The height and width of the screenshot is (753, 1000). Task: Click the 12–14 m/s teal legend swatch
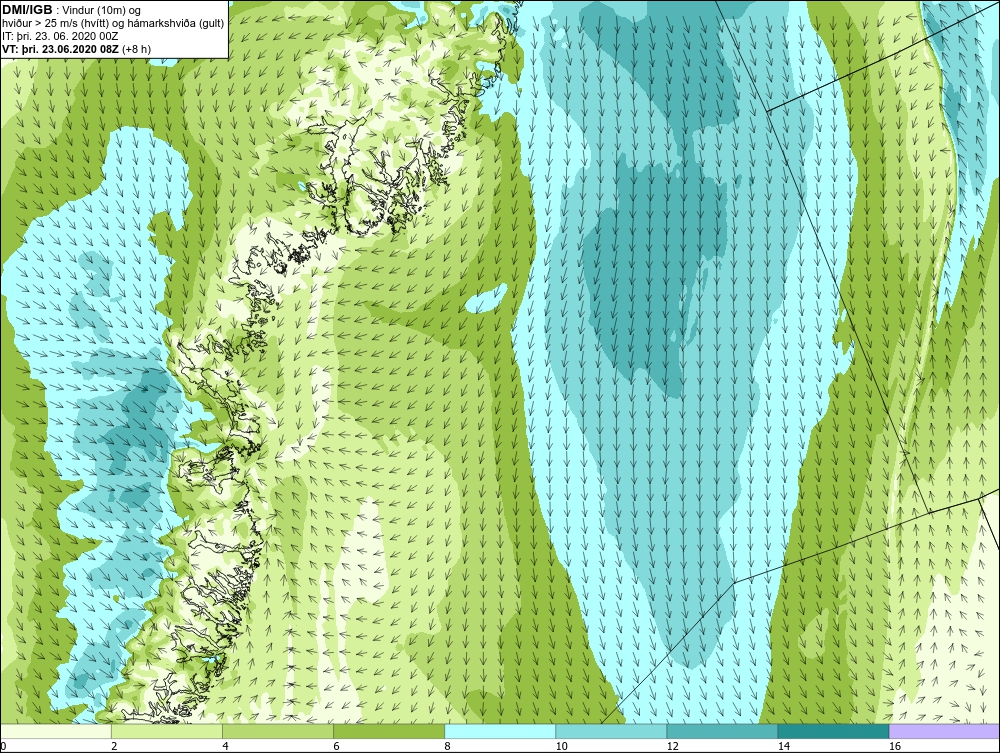pos(722,731)
